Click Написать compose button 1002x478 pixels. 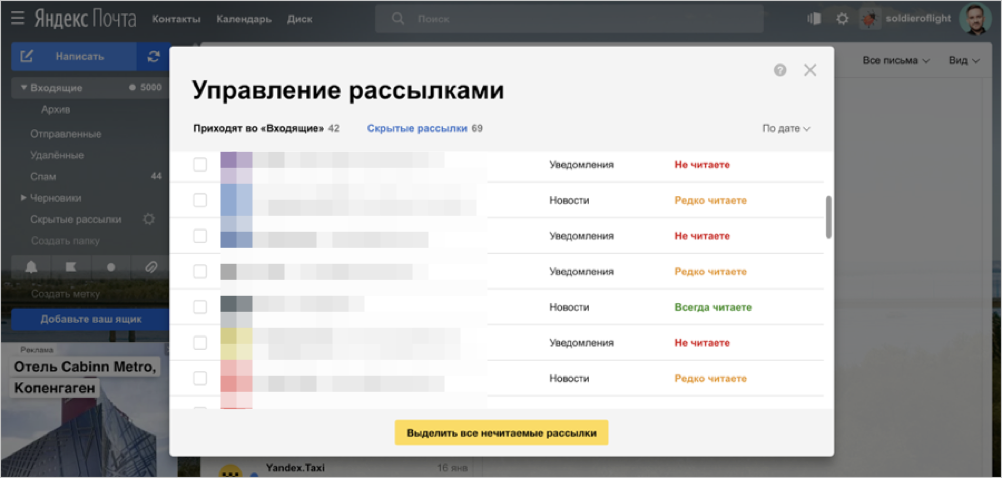coord(73,56)
